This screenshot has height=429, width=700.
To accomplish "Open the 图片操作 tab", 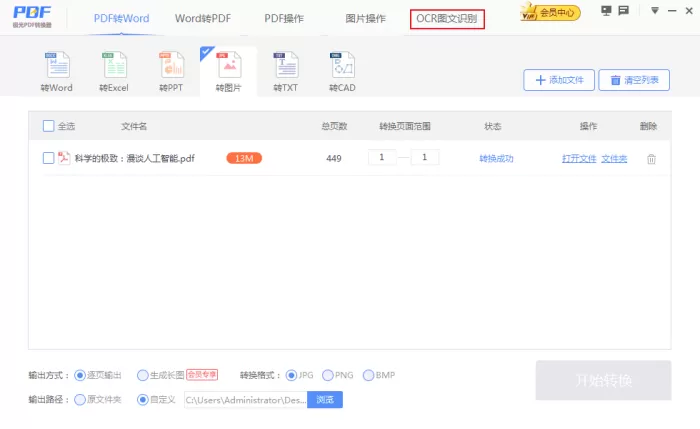I will pyautogui.click(x=365, y=19).
